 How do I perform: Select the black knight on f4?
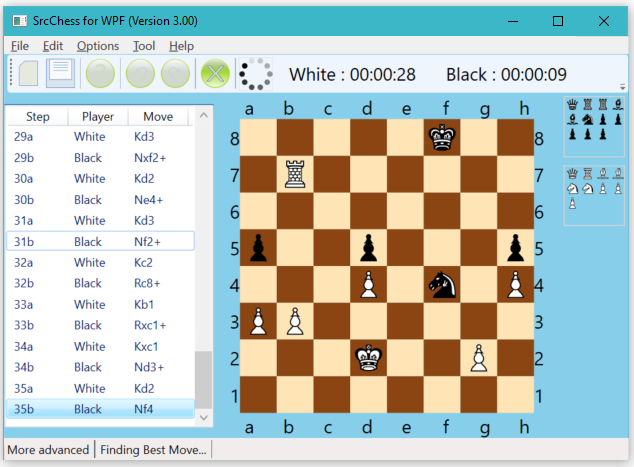click(x=442, y=285)
